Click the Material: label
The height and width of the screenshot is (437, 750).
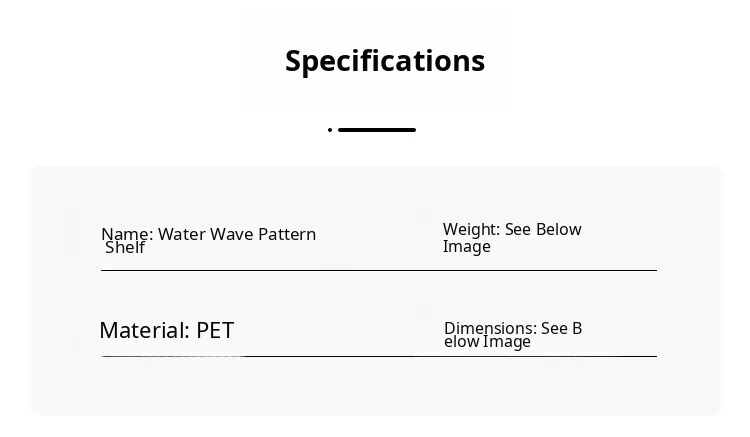tap(144, 331)
